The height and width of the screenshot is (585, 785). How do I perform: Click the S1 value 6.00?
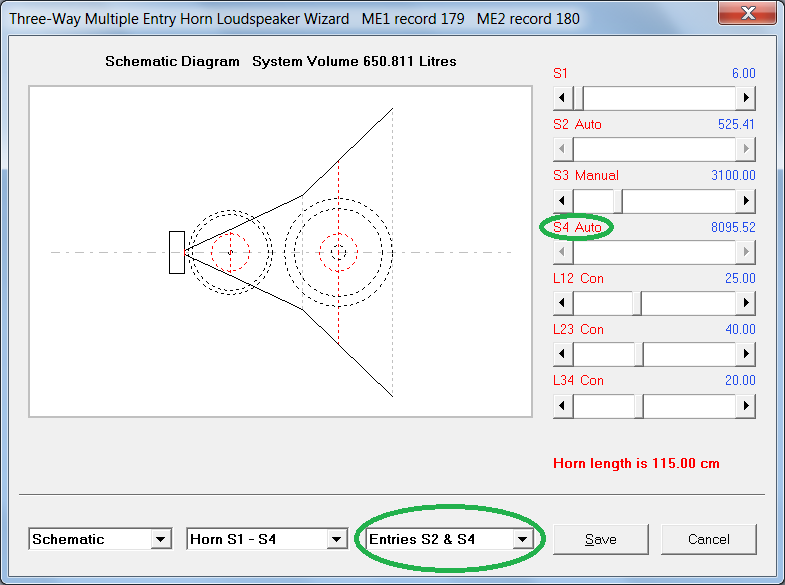[743, 74]
